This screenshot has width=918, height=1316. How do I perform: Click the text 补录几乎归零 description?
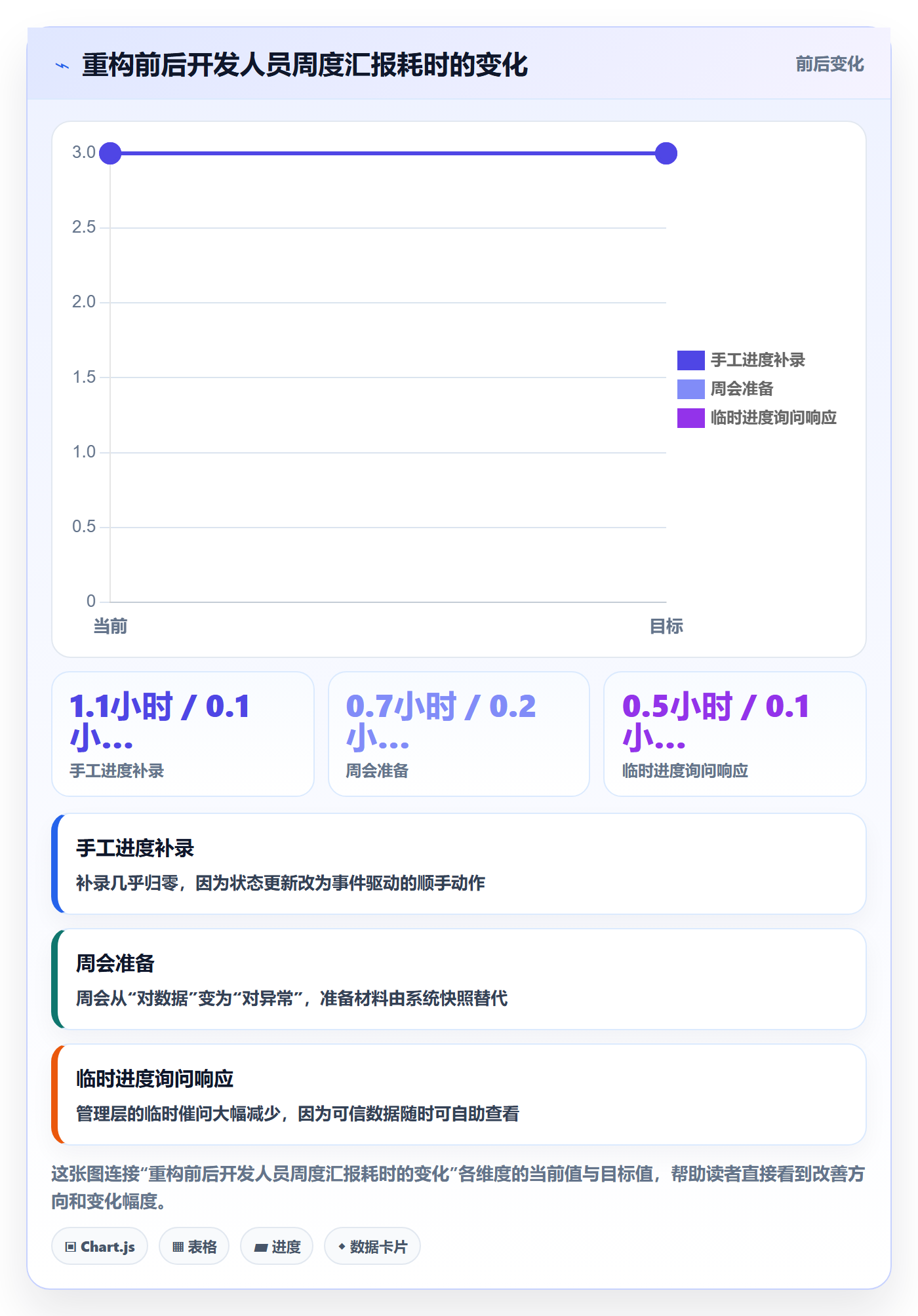click(281, 883)
